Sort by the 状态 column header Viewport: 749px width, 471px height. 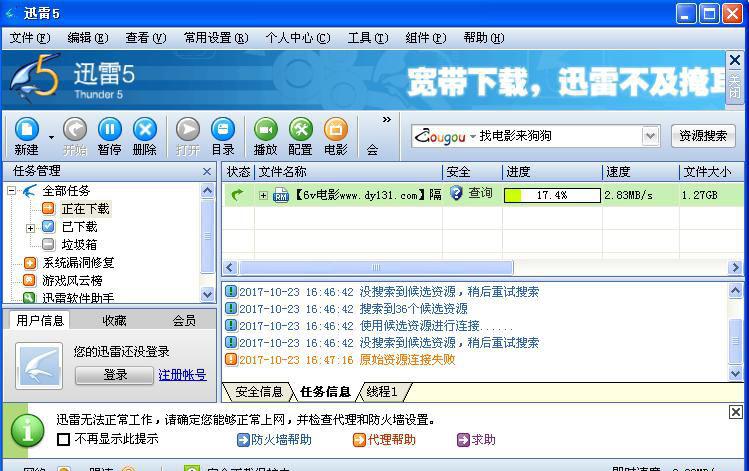pyautogui.click(x=238, y=172)
